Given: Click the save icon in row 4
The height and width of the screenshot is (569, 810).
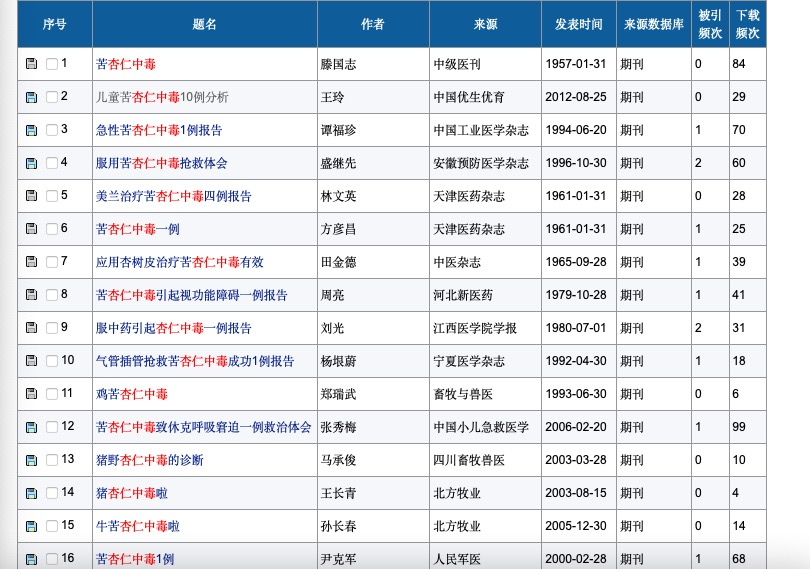Looking at the screenshot, I should click(x=32, y=163).
